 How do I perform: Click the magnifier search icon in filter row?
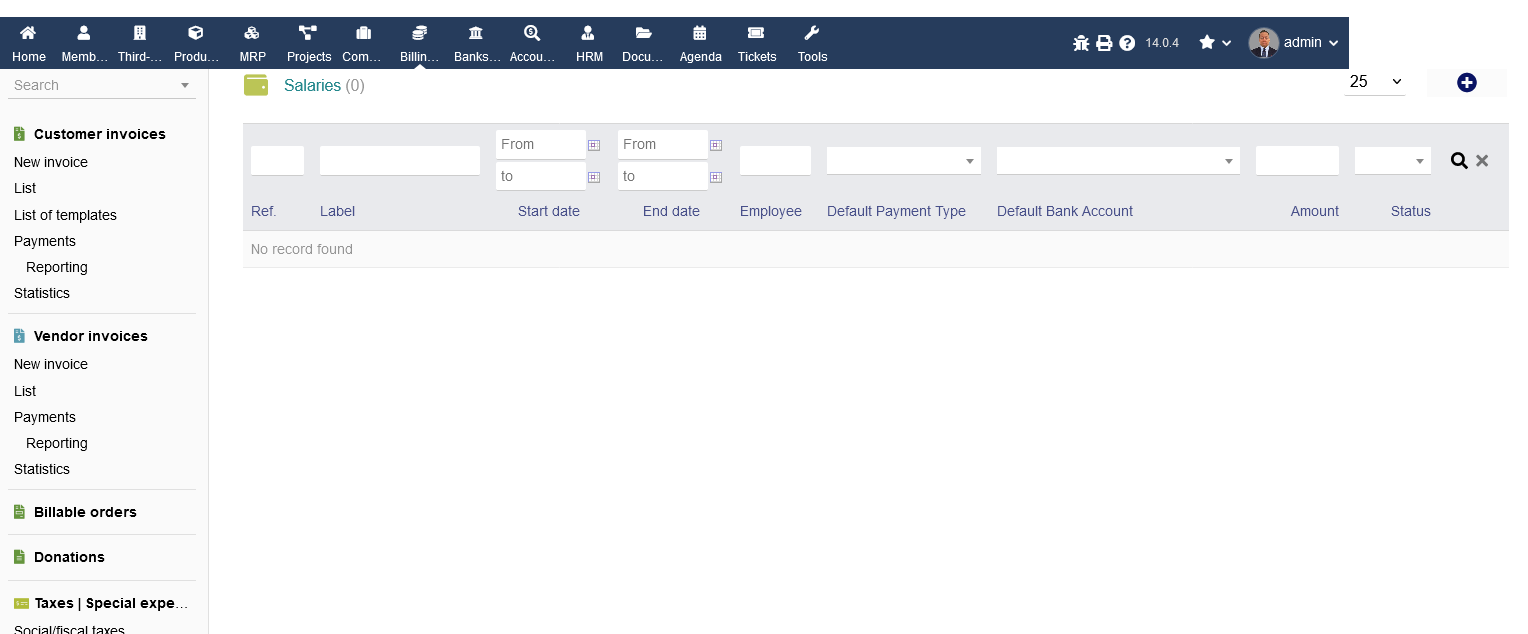[1459, 161]
